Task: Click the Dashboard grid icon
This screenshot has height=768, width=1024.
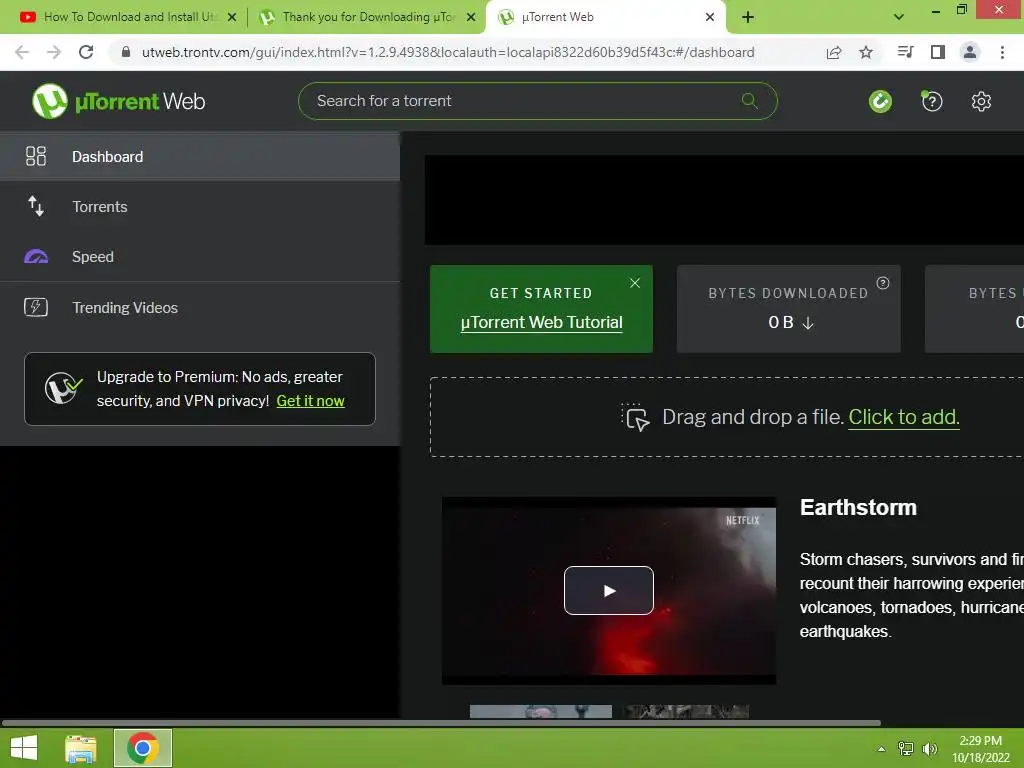Action: 36,156
